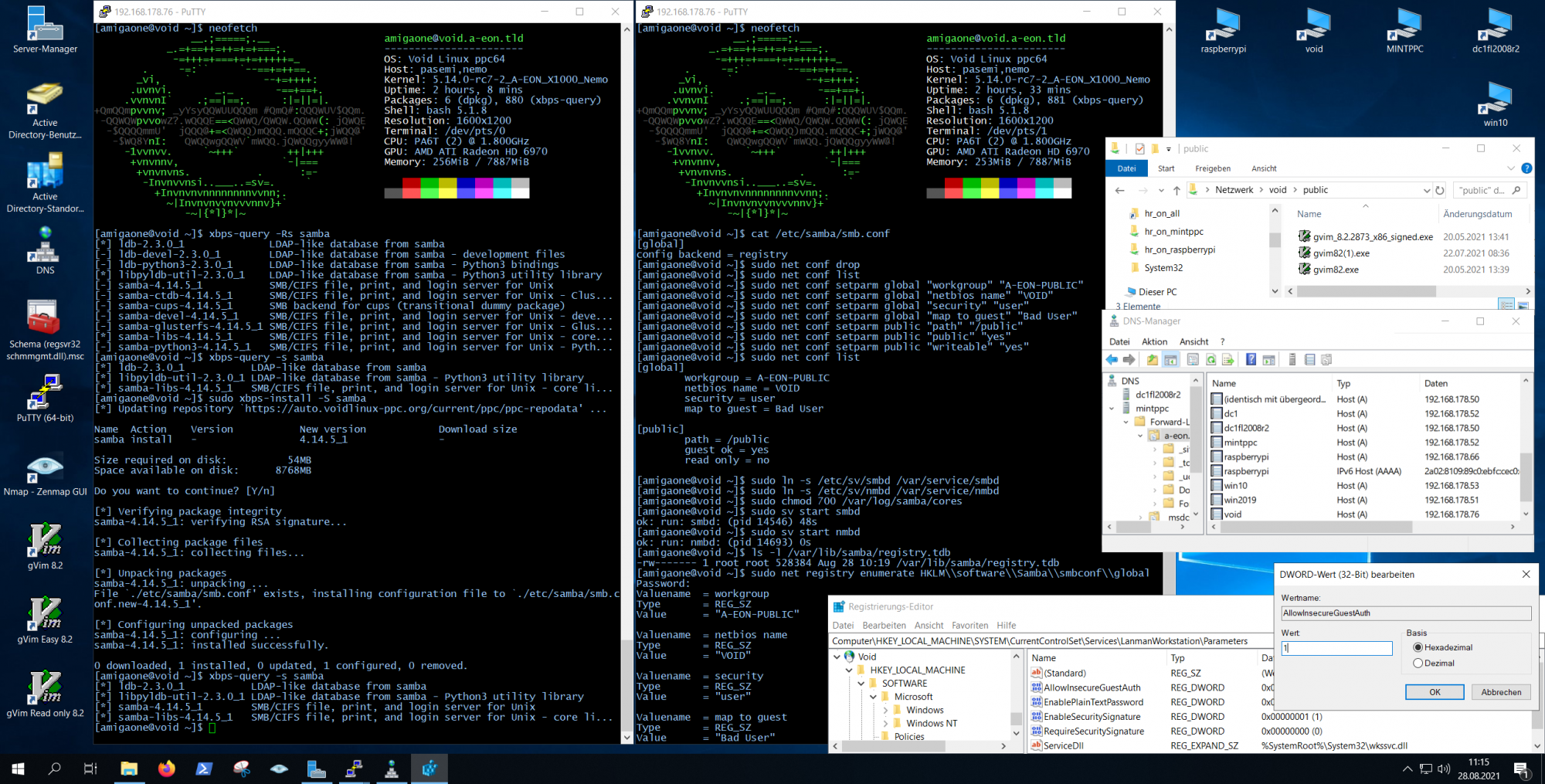Collapse the HKEY_LOCAL_MACHINE registry node

click(849, 670)
